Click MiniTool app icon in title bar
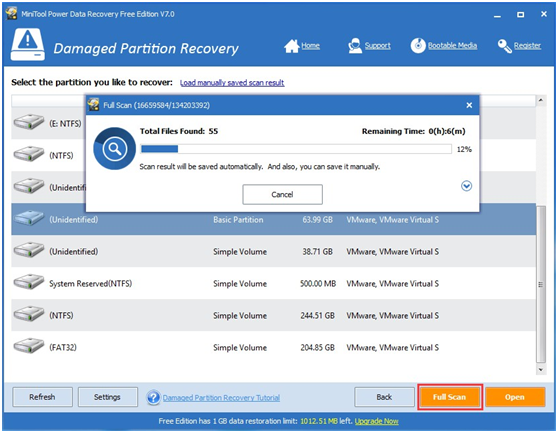The image size is (558, 433). pos(11,14)
